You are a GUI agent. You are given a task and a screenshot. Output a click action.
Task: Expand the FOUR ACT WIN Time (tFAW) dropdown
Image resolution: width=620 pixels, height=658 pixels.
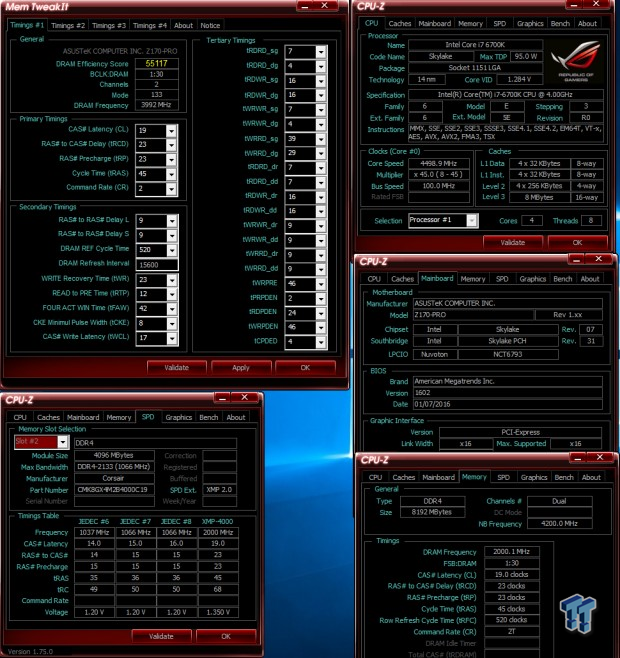click(x=172, y=309)
